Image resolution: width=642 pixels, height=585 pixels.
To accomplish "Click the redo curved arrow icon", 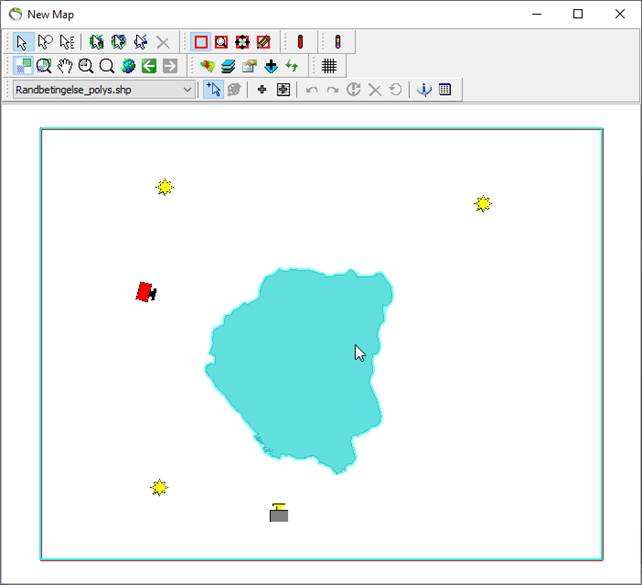I will [332, 90].
